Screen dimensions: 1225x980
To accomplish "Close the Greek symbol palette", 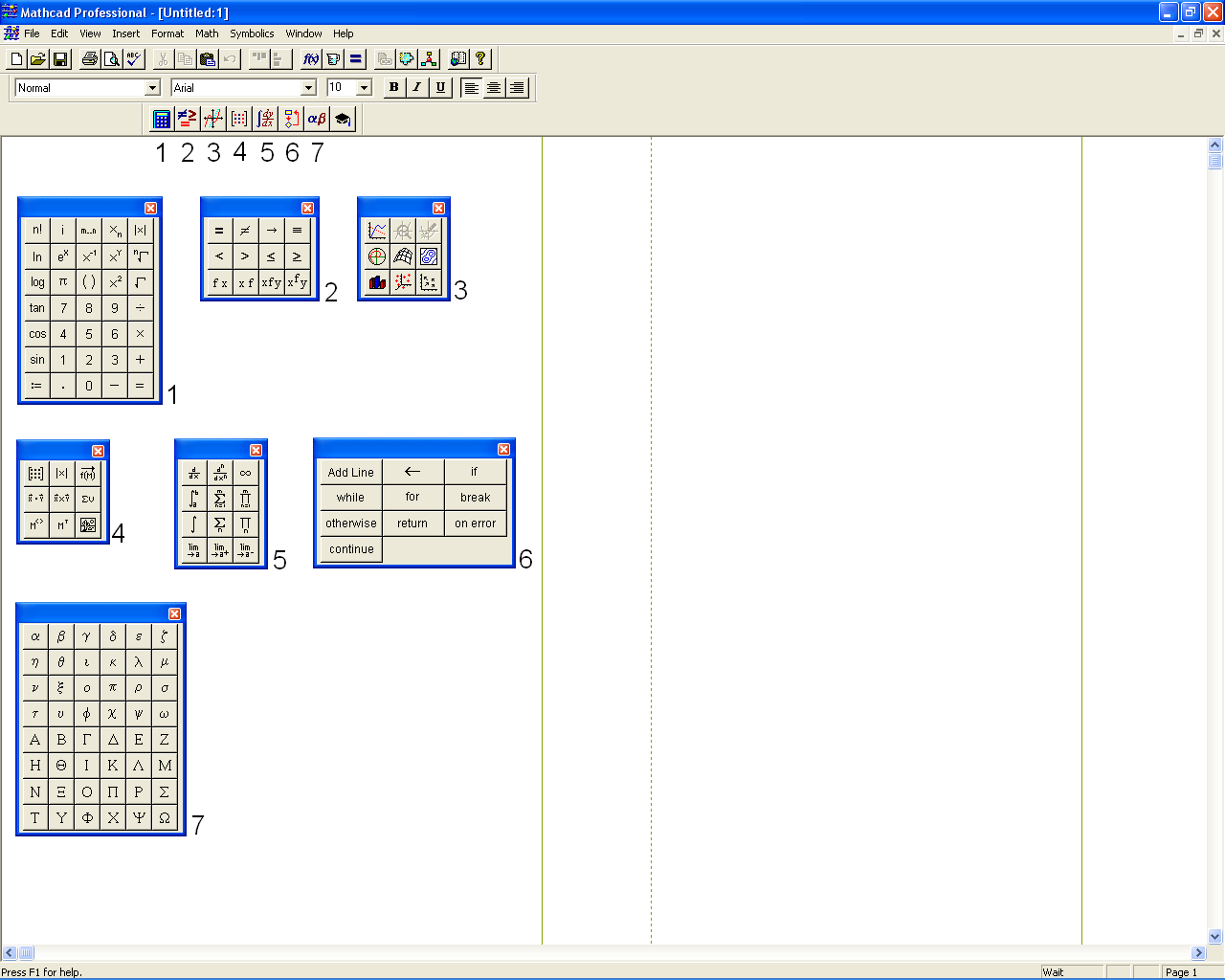I will (x=174, y=613).
